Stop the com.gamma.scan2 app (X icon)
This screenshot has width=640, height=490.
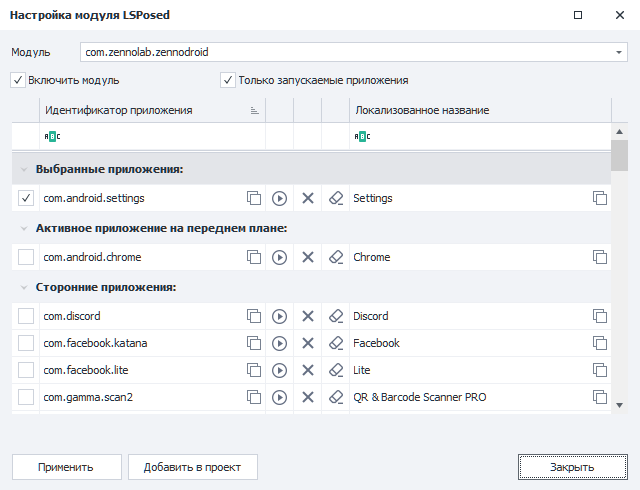click(x=308, y=397)
